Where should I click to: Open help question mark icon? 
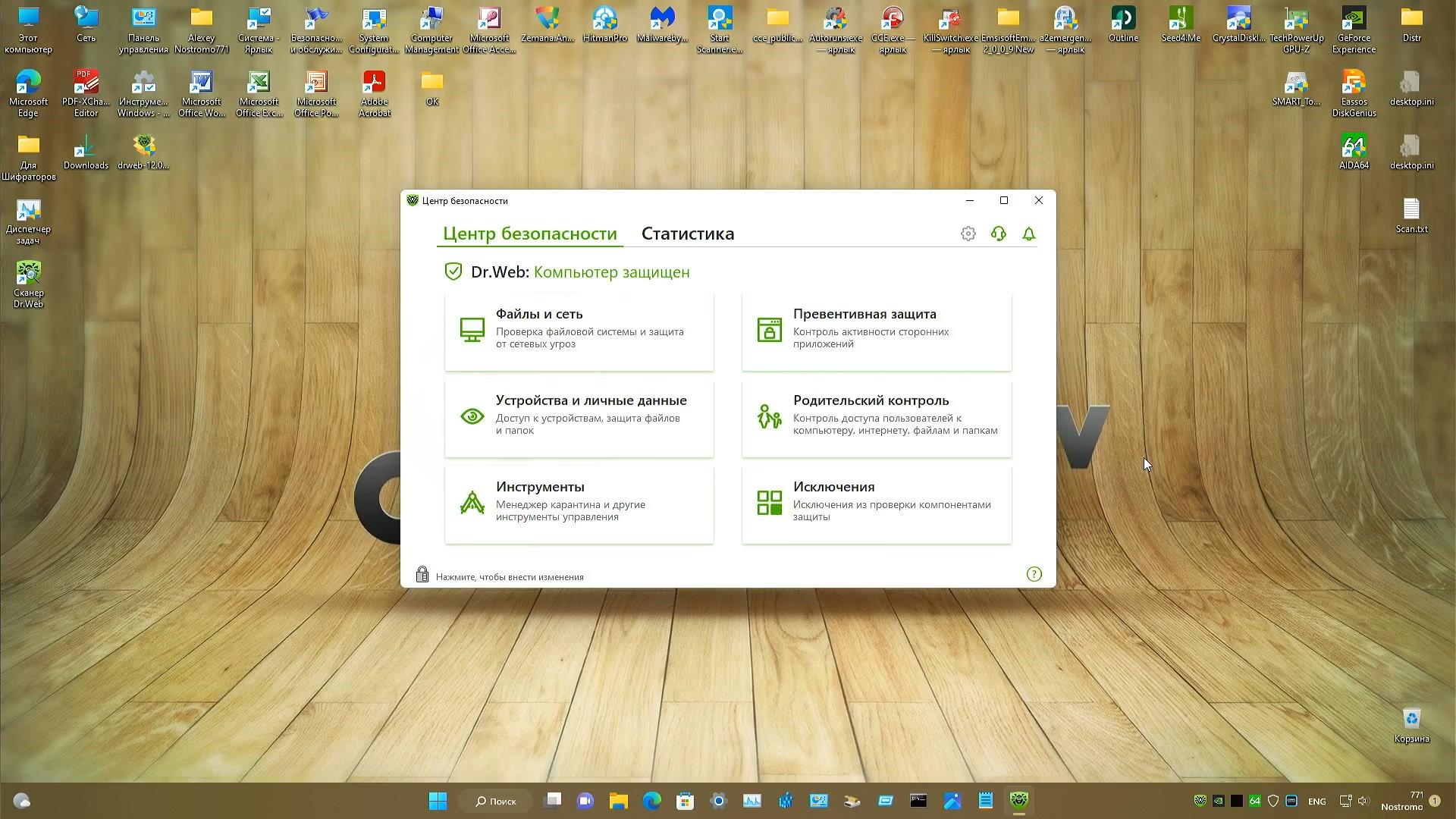point(1034,575)
